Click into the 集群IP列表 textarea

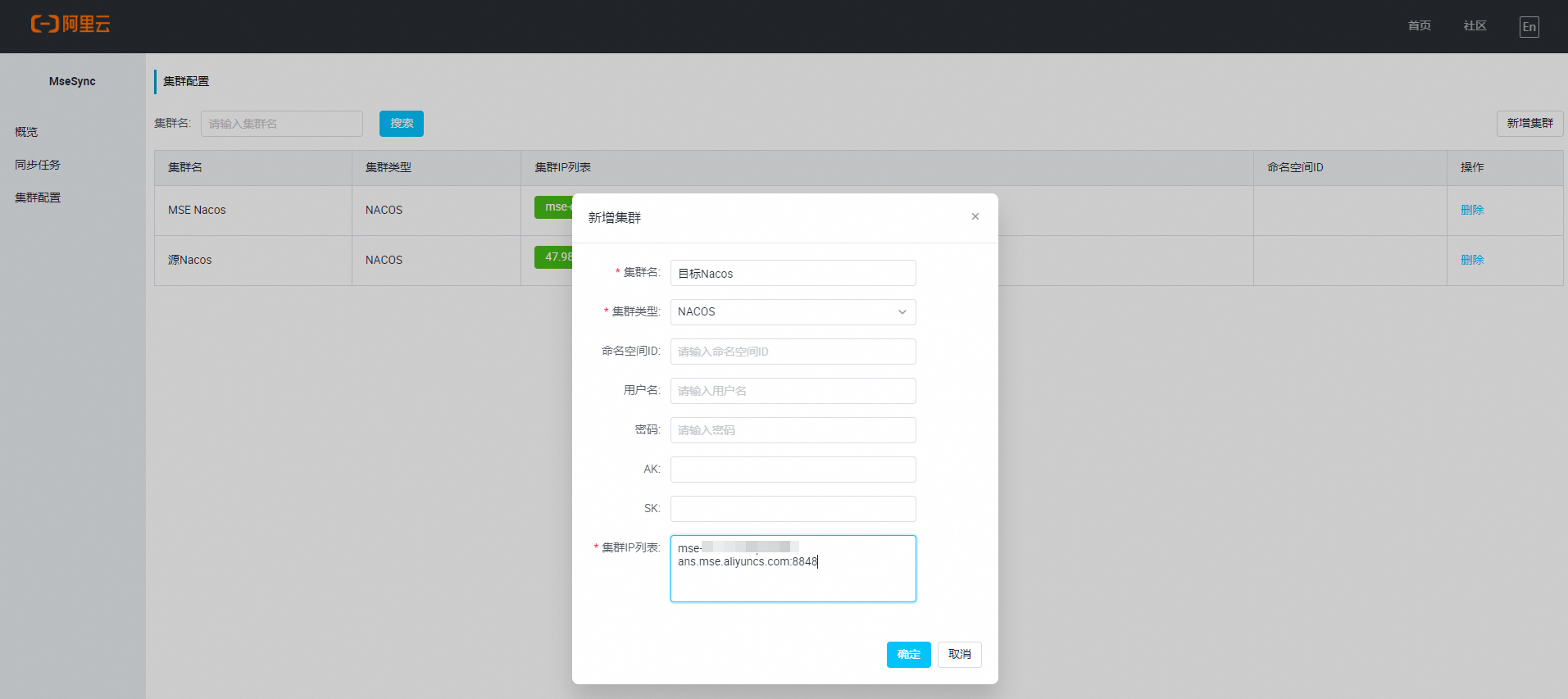[x=793, y=569]
